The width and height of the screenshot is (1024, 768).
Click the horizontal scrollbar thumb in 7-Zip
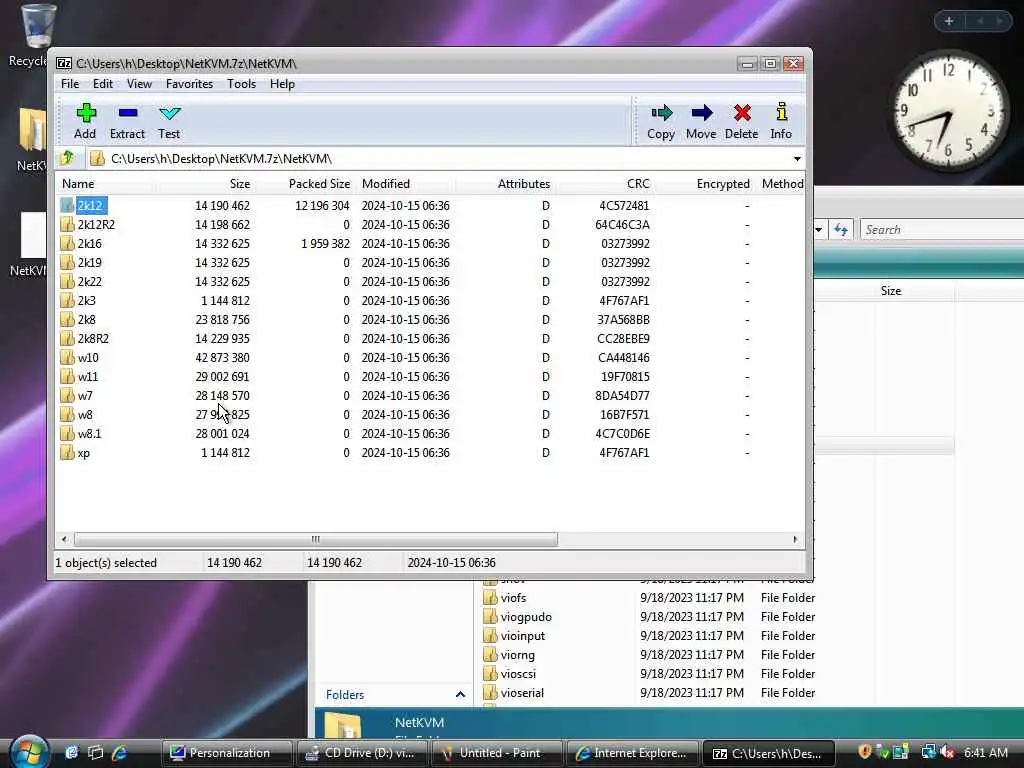(316, 539)
